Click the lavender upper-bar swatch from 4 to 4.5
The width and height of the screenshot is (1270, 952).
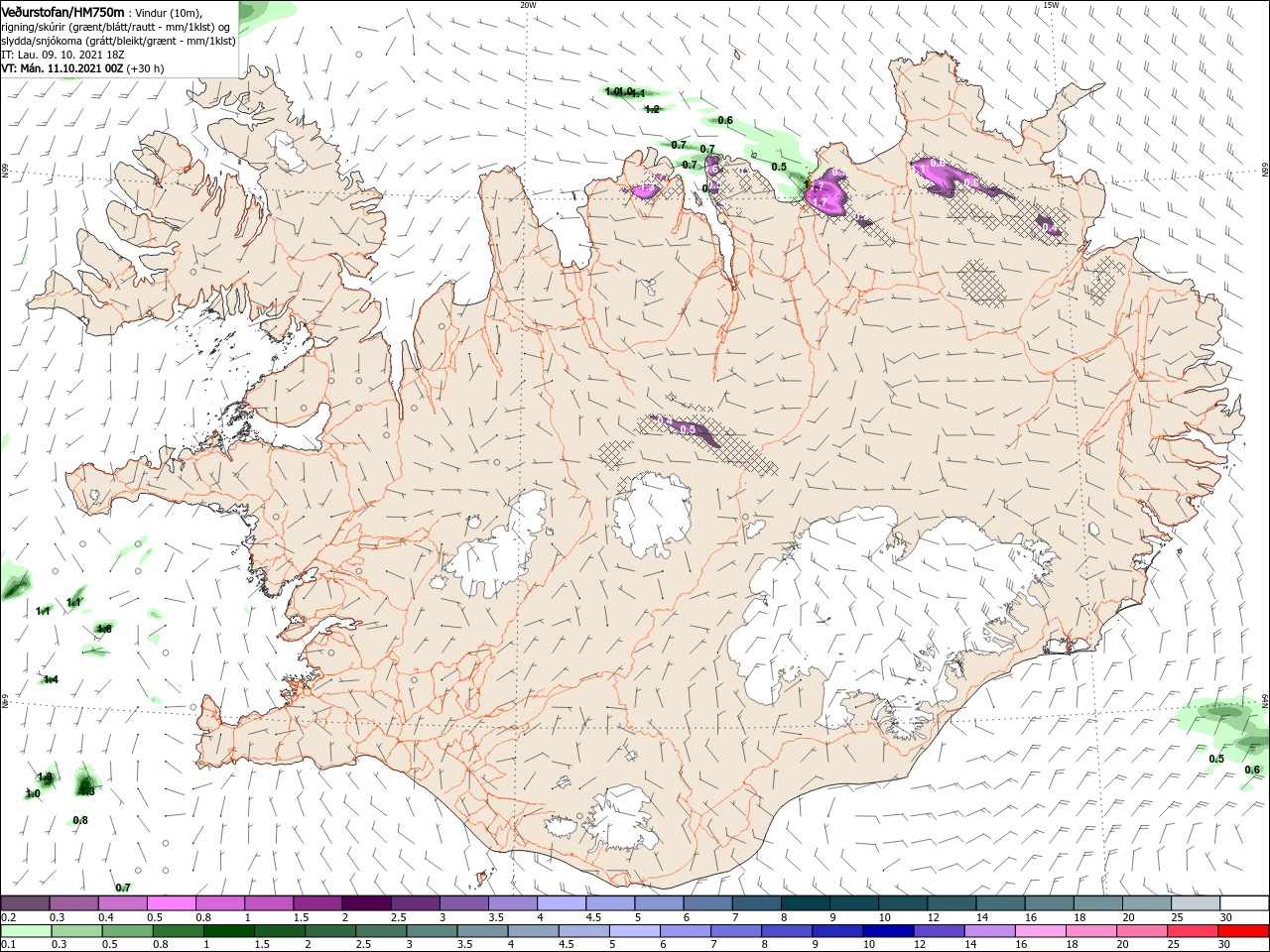click(562, 903)
